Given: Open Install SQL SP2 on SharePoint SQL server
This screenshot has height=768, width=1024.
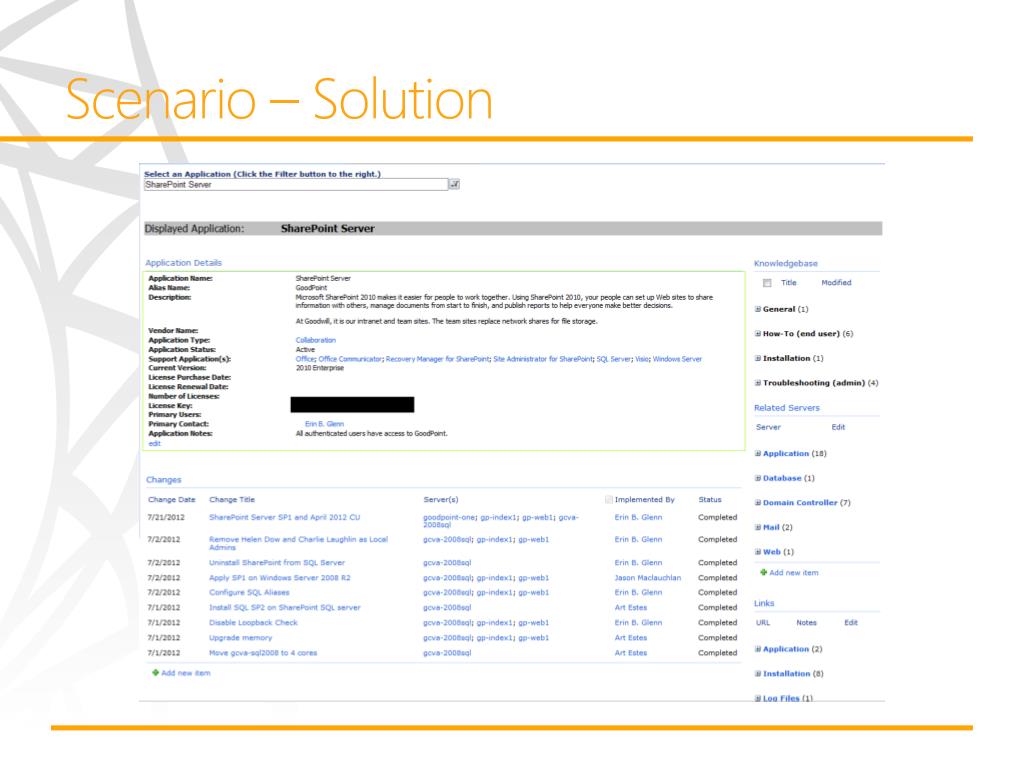Looking at the screenshot, I should [285, 608].
